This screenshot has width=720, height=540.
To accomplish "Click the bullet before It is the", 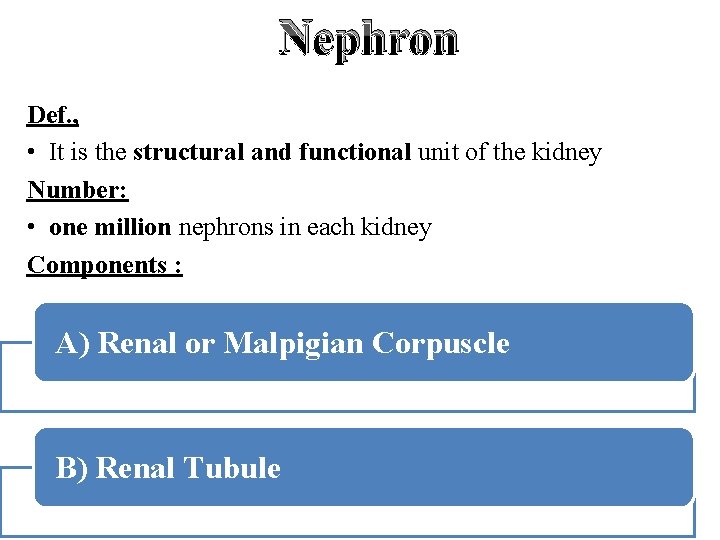I will click(x=31, y=152).
